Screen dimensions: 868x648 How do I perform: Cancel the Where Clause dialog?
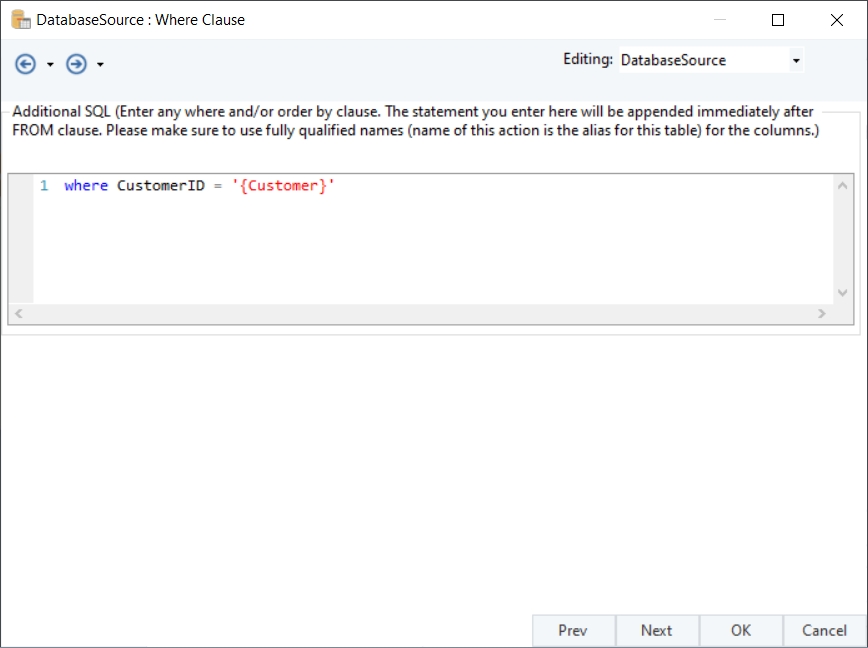pyautogui.click(x=824, y=630)
